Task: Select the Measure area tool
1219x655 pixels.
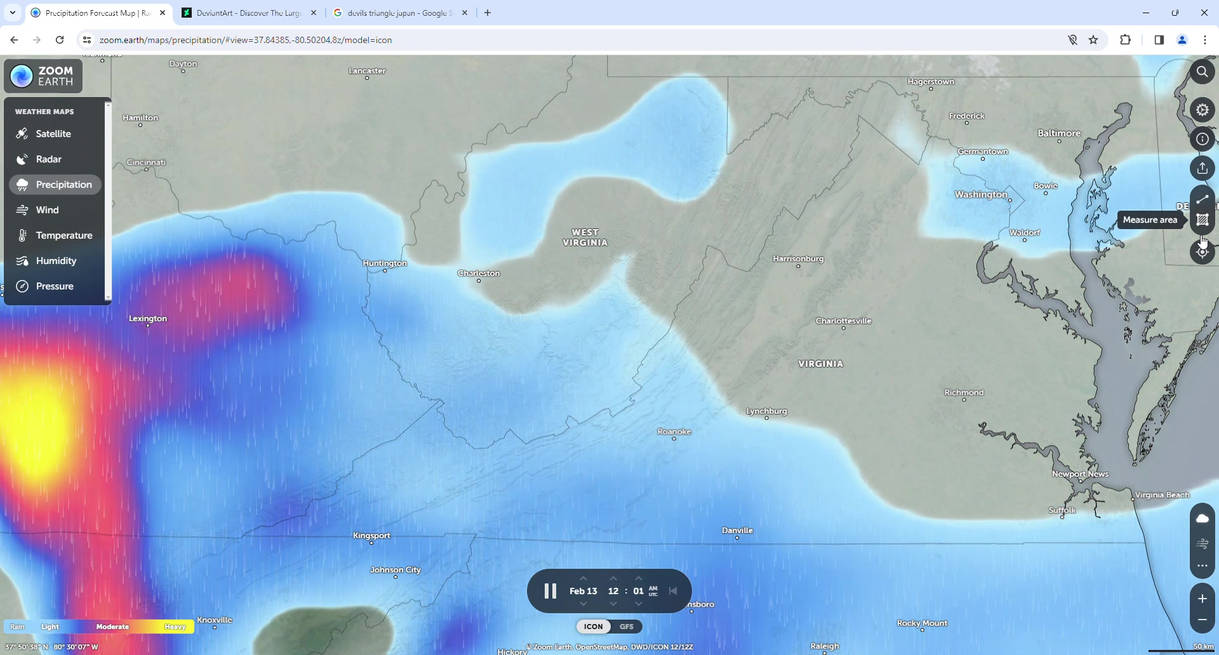Action: pos(1203,221)
